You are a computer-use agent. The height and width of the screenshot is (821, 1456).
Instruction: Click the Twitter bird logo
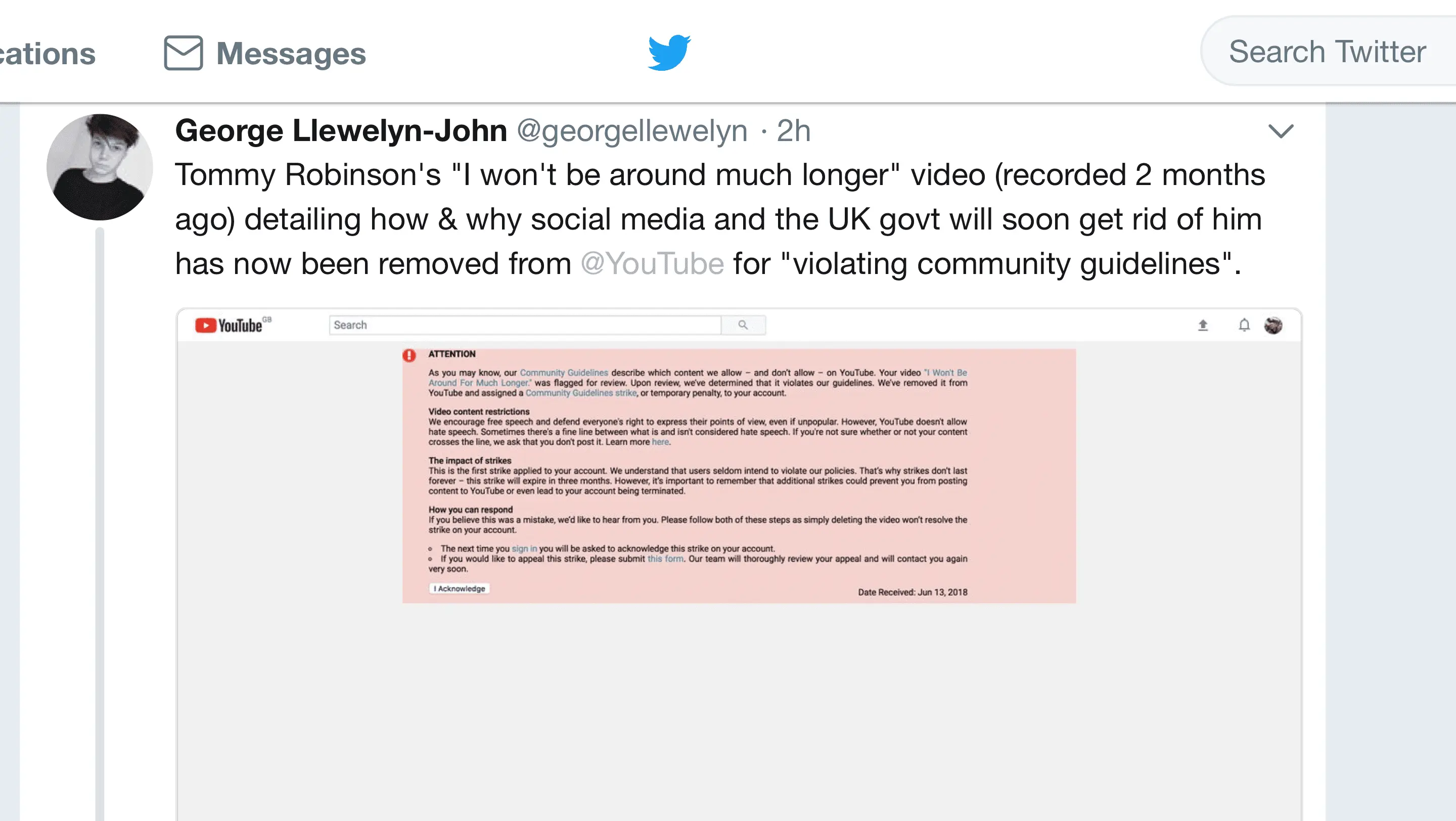(x=669, y=53)
